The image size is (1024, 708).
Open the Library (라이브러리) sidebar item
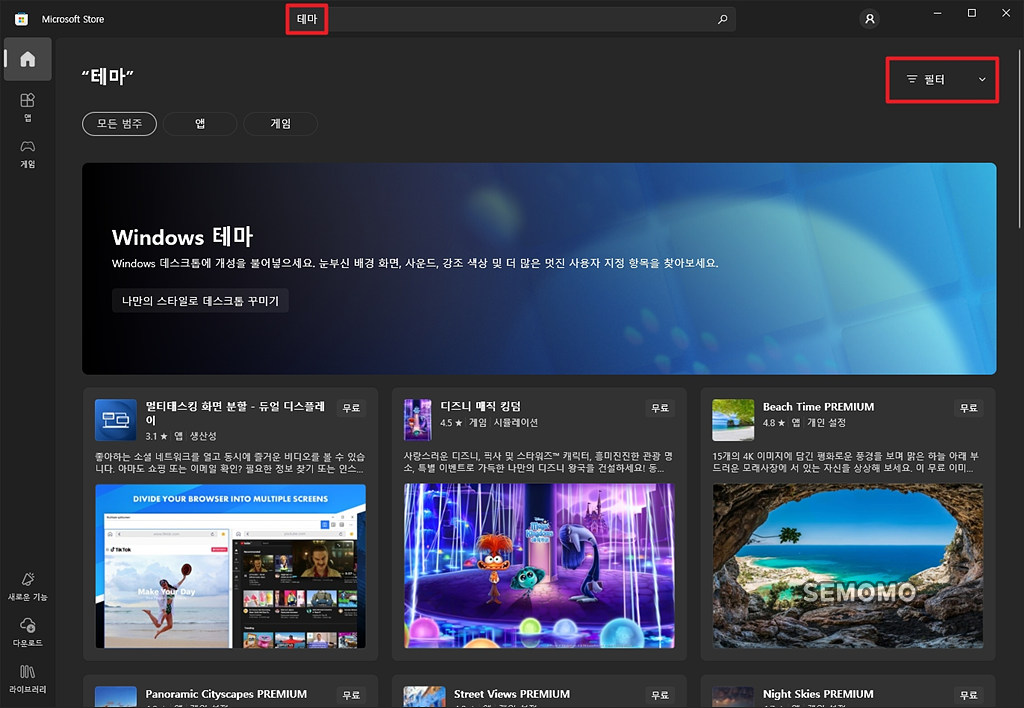(27, 679)
